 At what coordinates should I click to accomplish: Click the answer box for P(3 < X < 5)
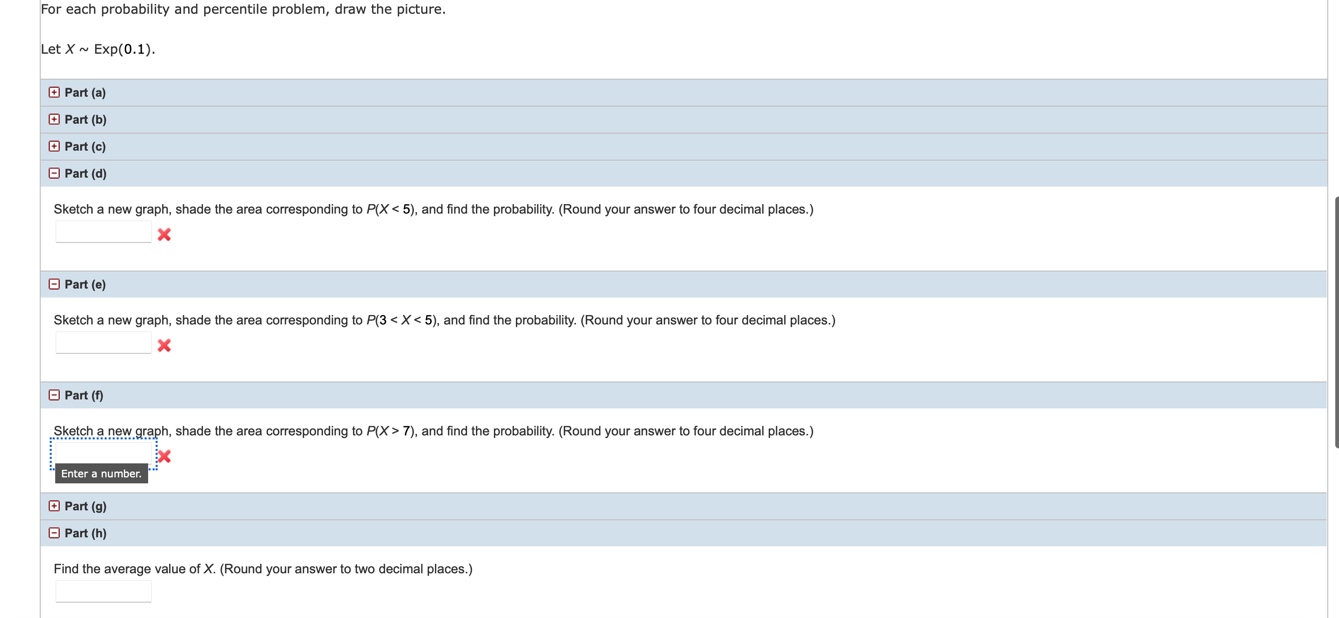point(103,342)
